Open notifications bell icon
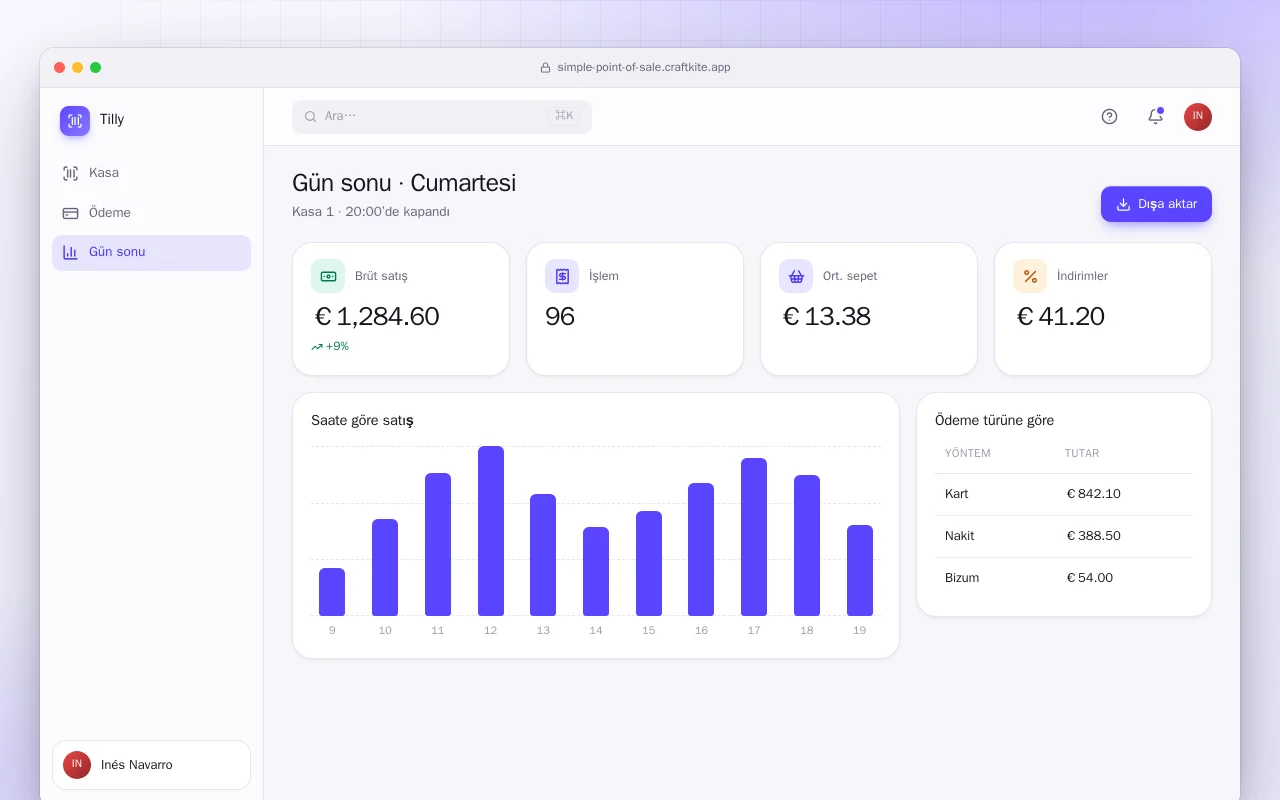Screen dimensions: 1280x800 [1155, 116]
